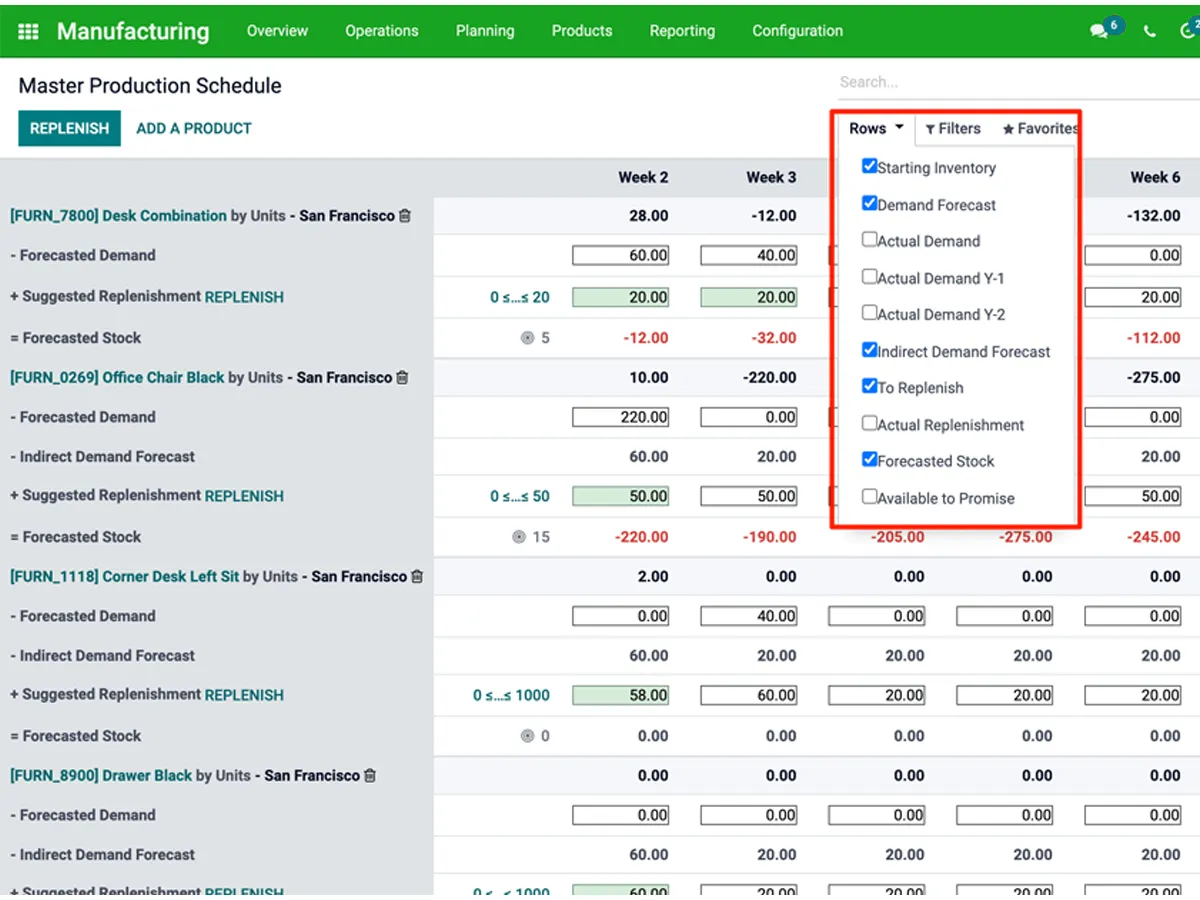Click the Week 3 column header
The width and height of the screenshot is (1200, 900).
pos(771,177)
